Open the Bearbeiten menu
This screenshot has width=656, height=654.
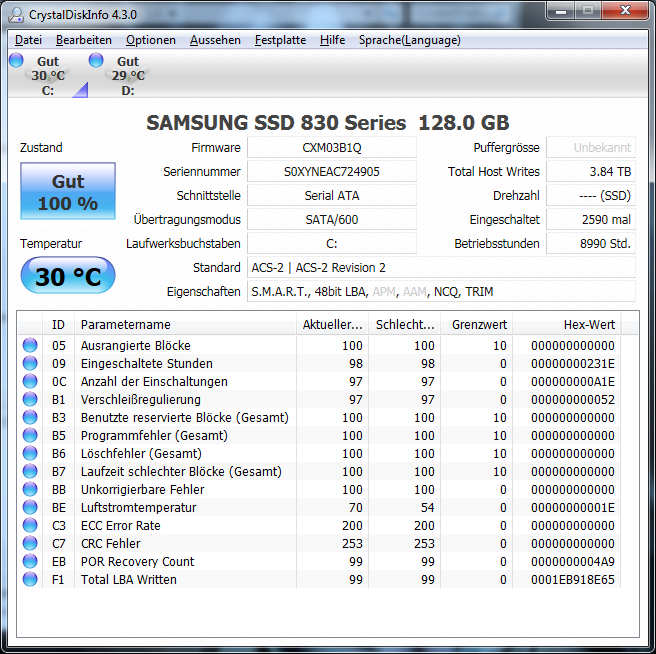click(x=84, y=40)
